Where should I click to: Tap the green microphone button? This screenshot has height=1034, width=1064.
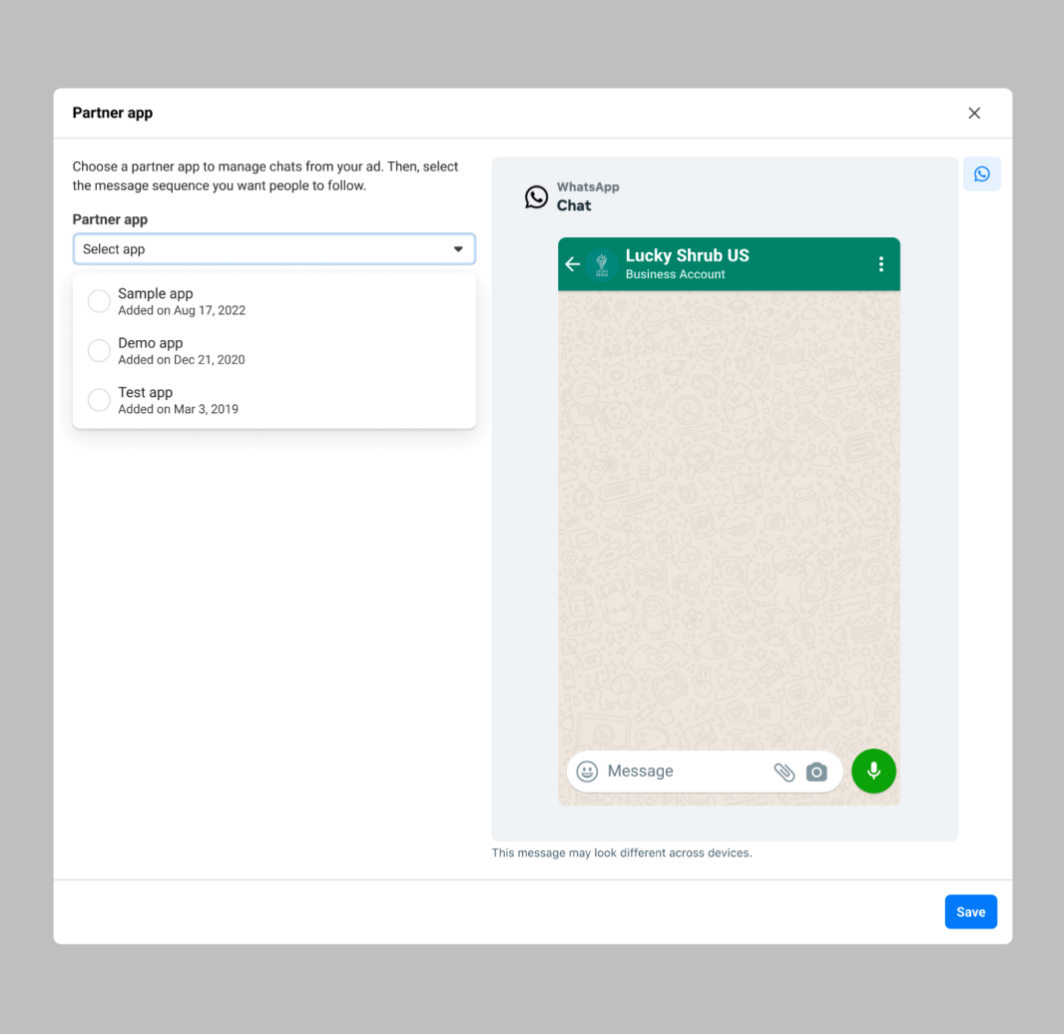[x=873, y=771]
